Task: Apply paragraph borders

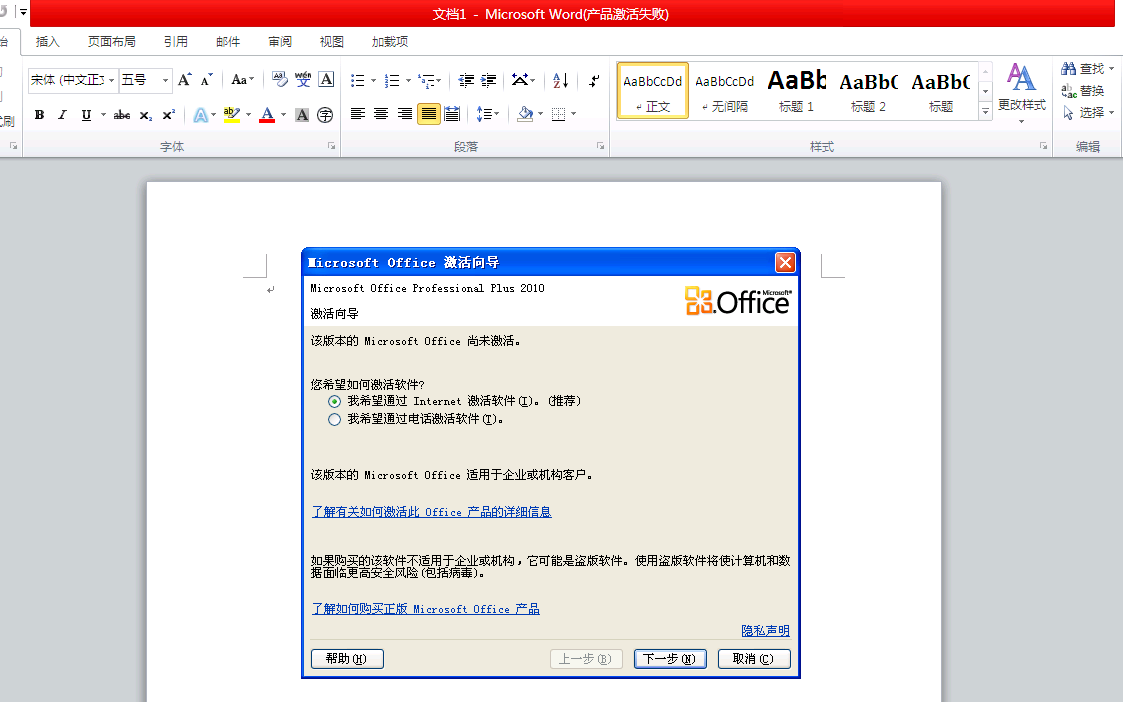Action: coord(559,114)
